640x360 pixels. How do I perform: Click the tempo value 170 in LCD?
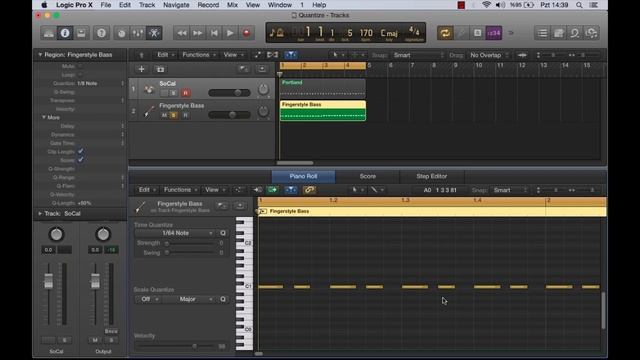click(x=366, y=33)
